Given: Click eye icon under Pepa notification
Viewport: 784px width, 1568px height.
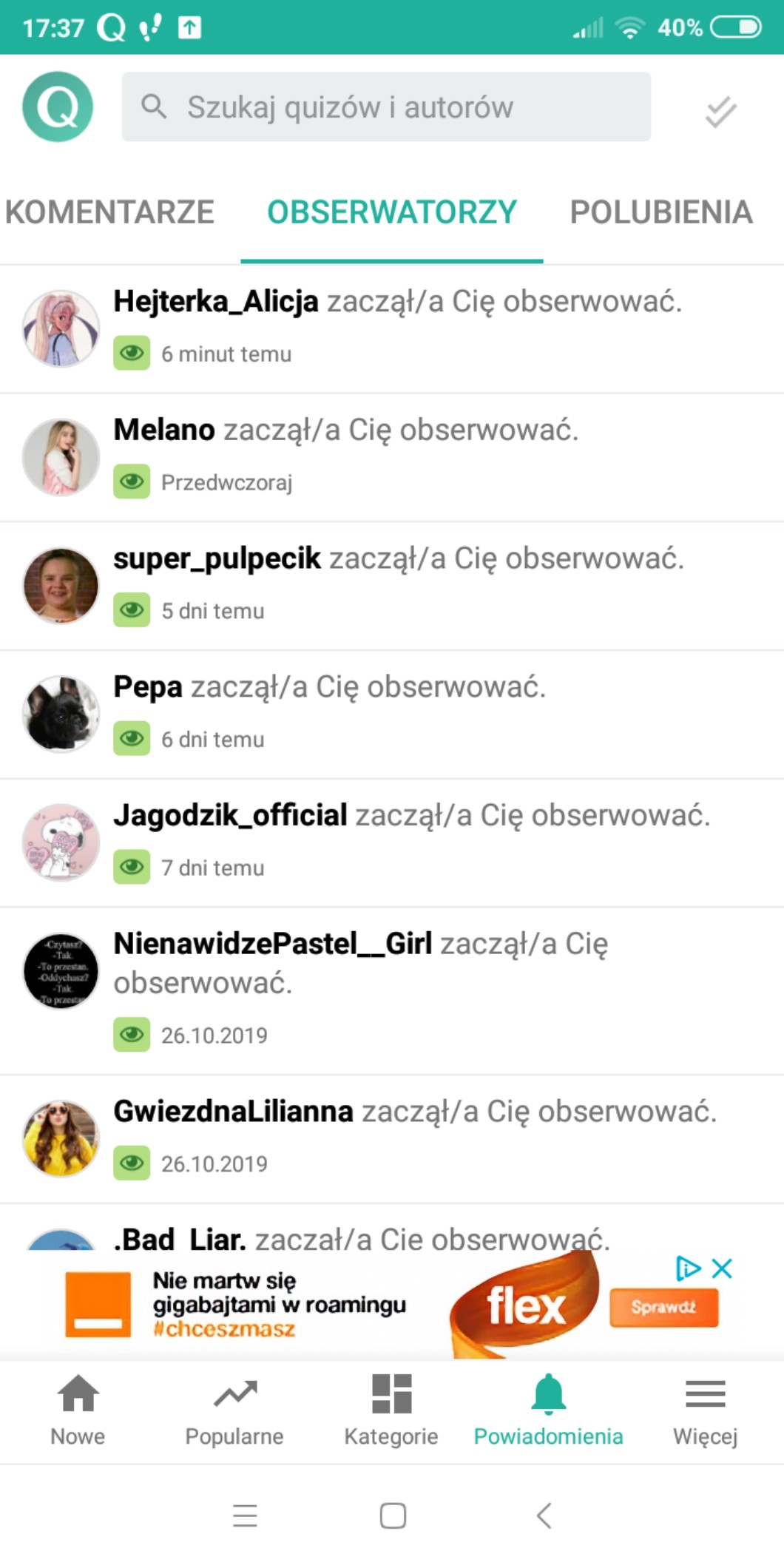Looking at the screenshot, I should coord(132,738).
